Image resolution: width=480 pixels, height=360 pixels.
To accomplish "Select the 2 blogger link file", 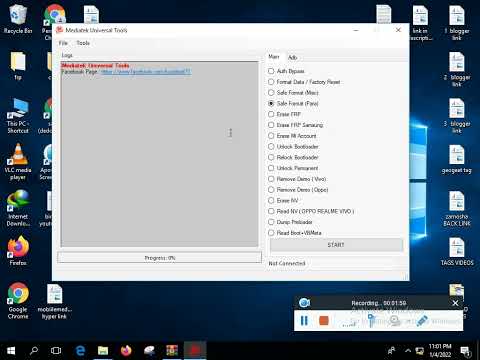I will 457,69.
